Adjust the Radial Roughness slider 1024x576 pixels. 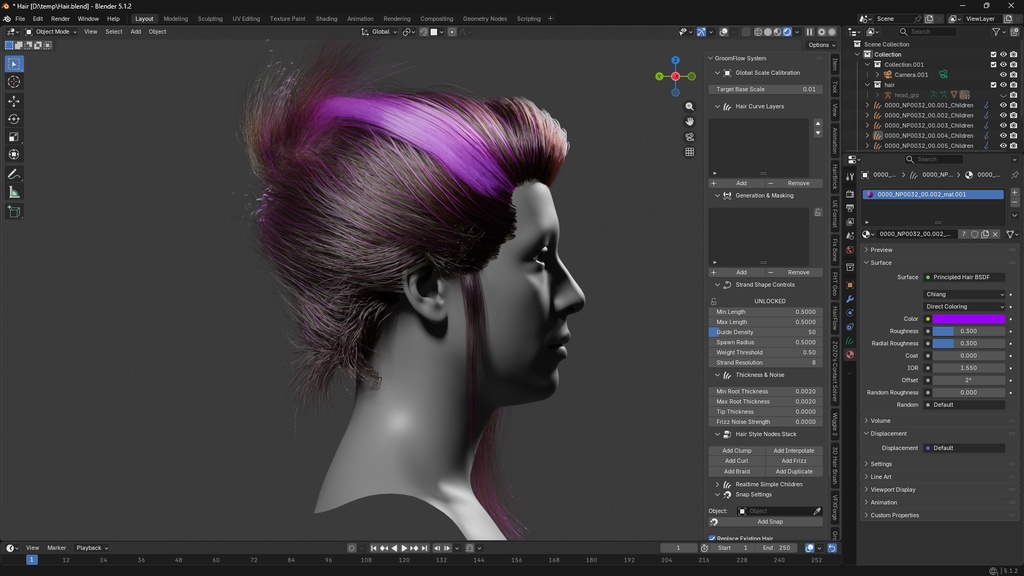(x=968, y=344)
